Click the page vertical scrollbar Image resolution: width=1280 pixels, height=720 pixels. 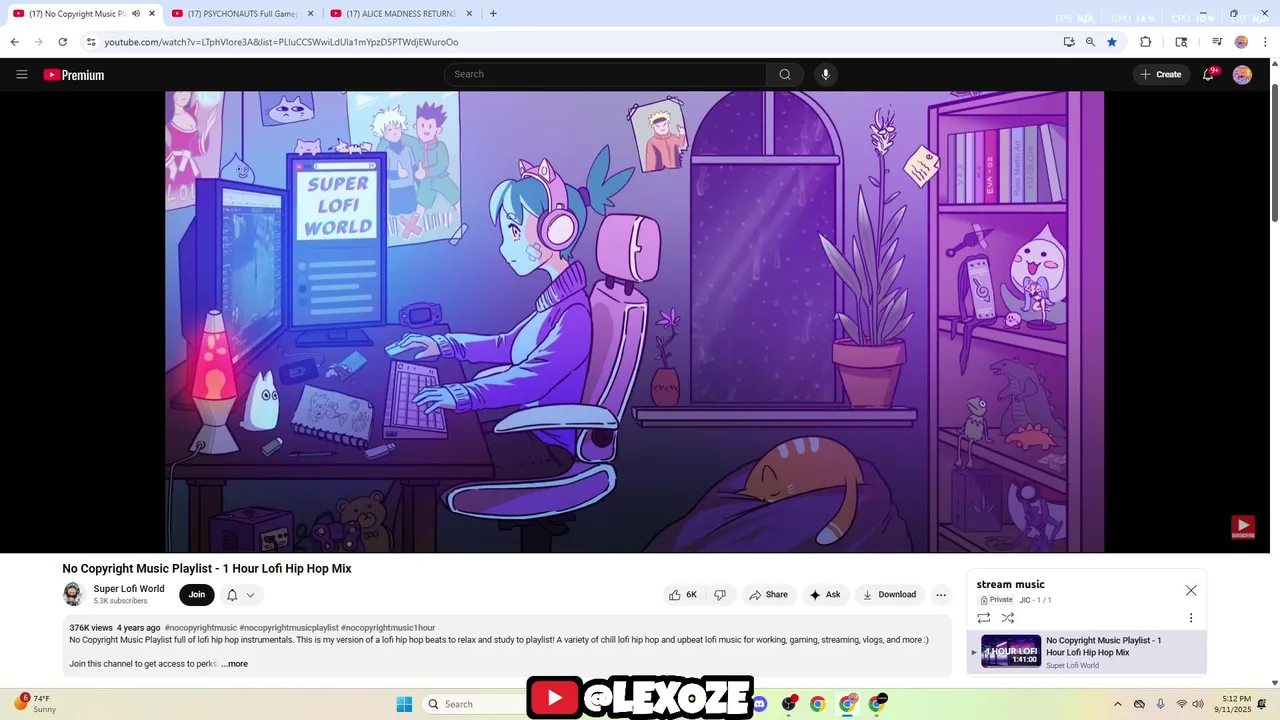point(1274,152)
